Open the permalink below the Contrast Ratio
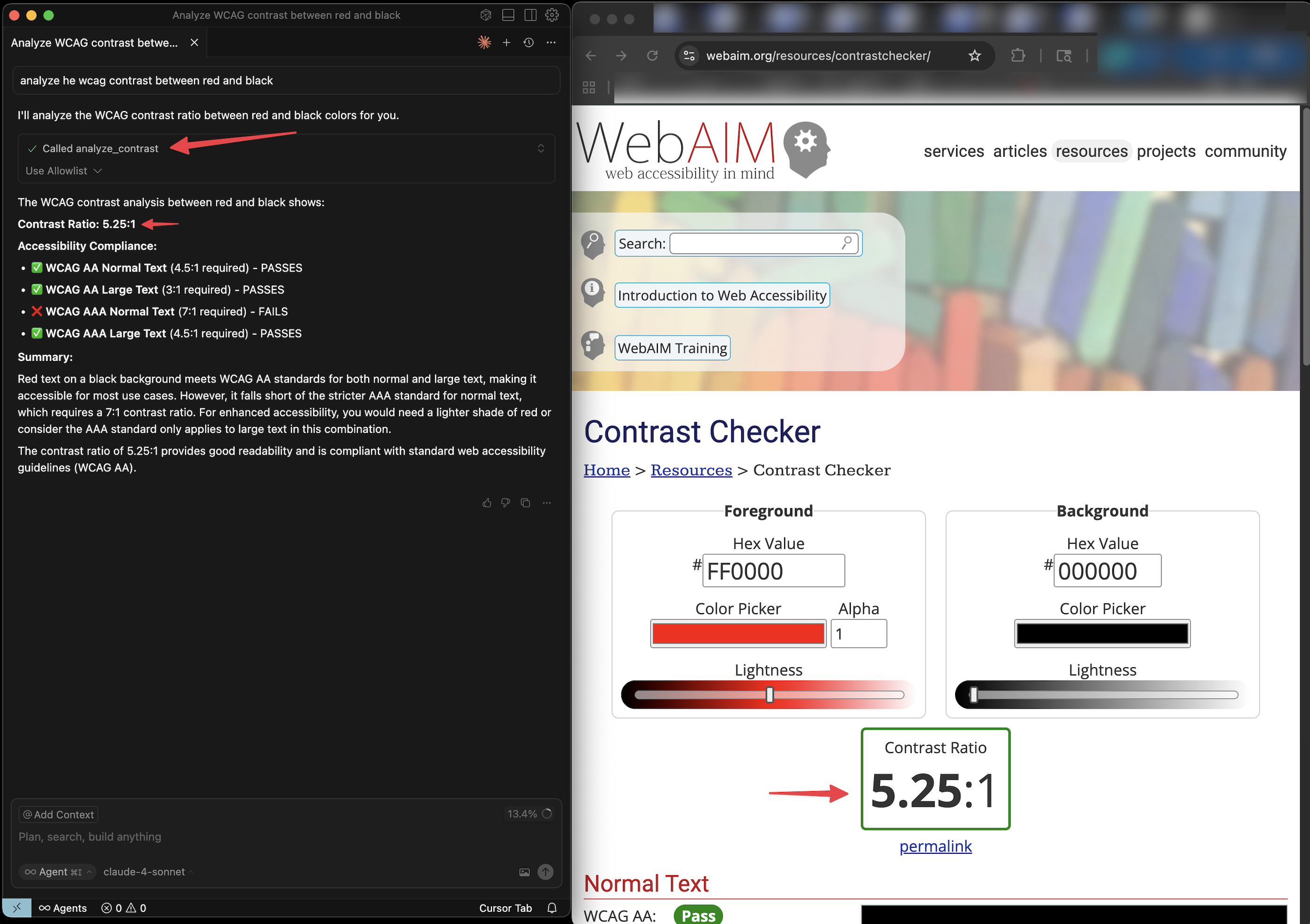The image size is (1310, 924). click(935, 846)
